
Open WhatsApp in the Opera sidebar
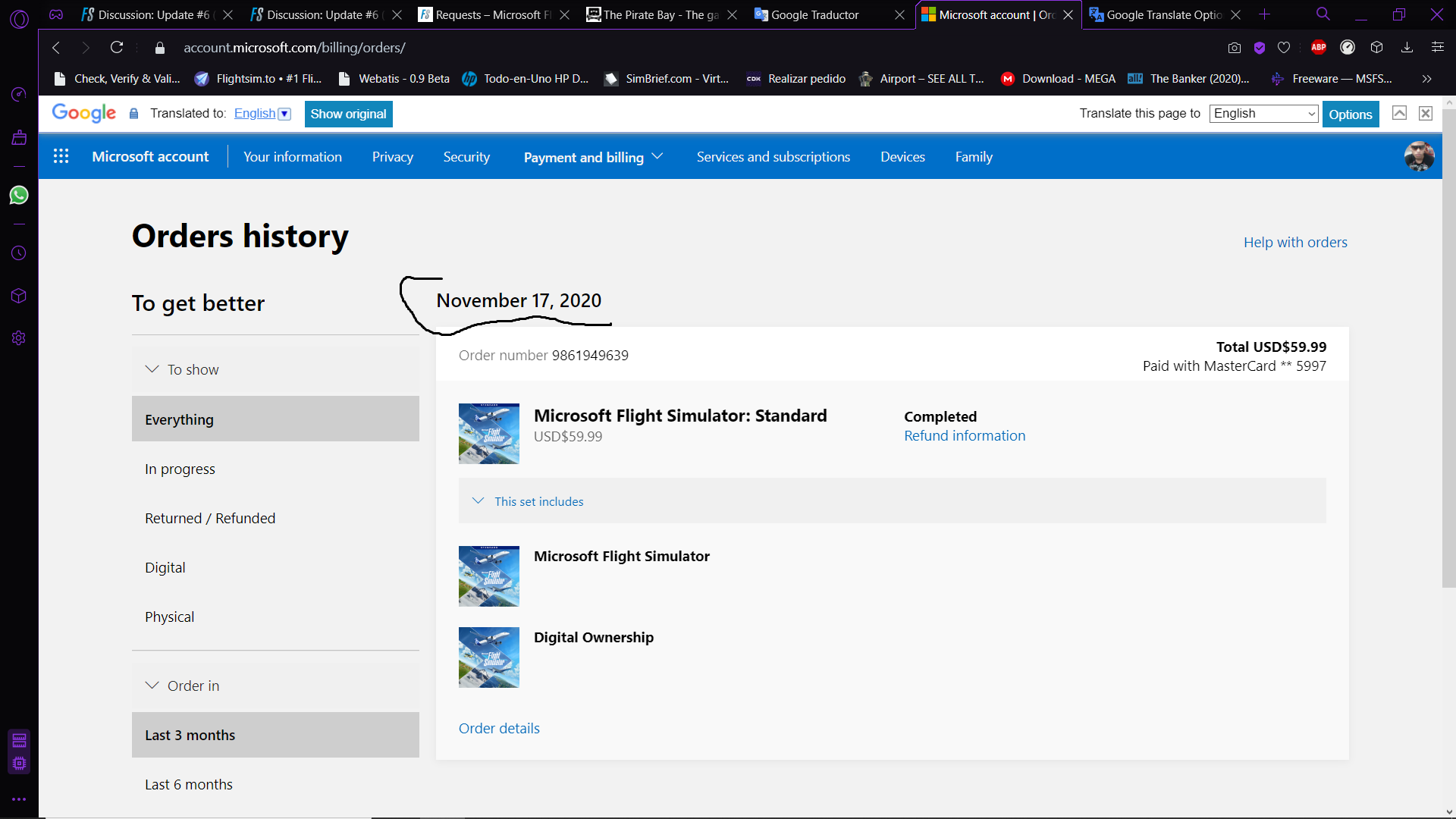19,196
